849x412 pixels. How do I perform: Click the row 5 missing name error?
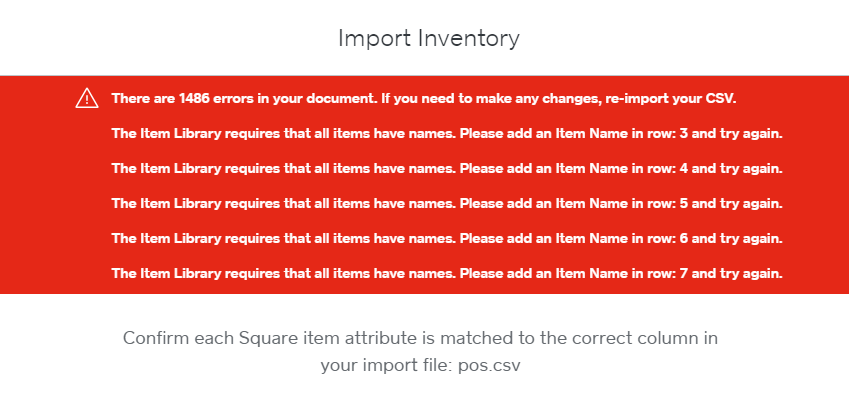[446, 203]
